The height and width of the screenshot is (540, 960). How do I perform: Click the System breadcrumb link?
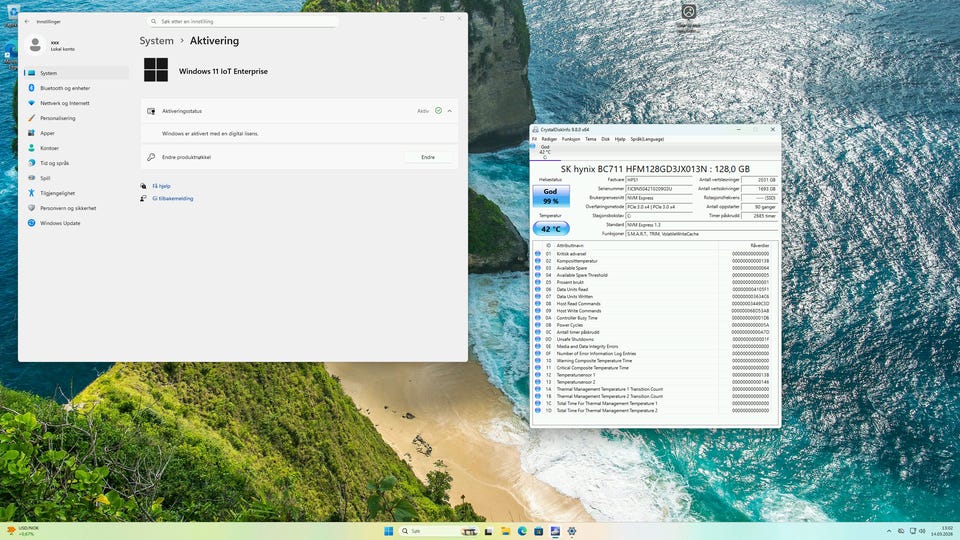click(x=156, y=40)
